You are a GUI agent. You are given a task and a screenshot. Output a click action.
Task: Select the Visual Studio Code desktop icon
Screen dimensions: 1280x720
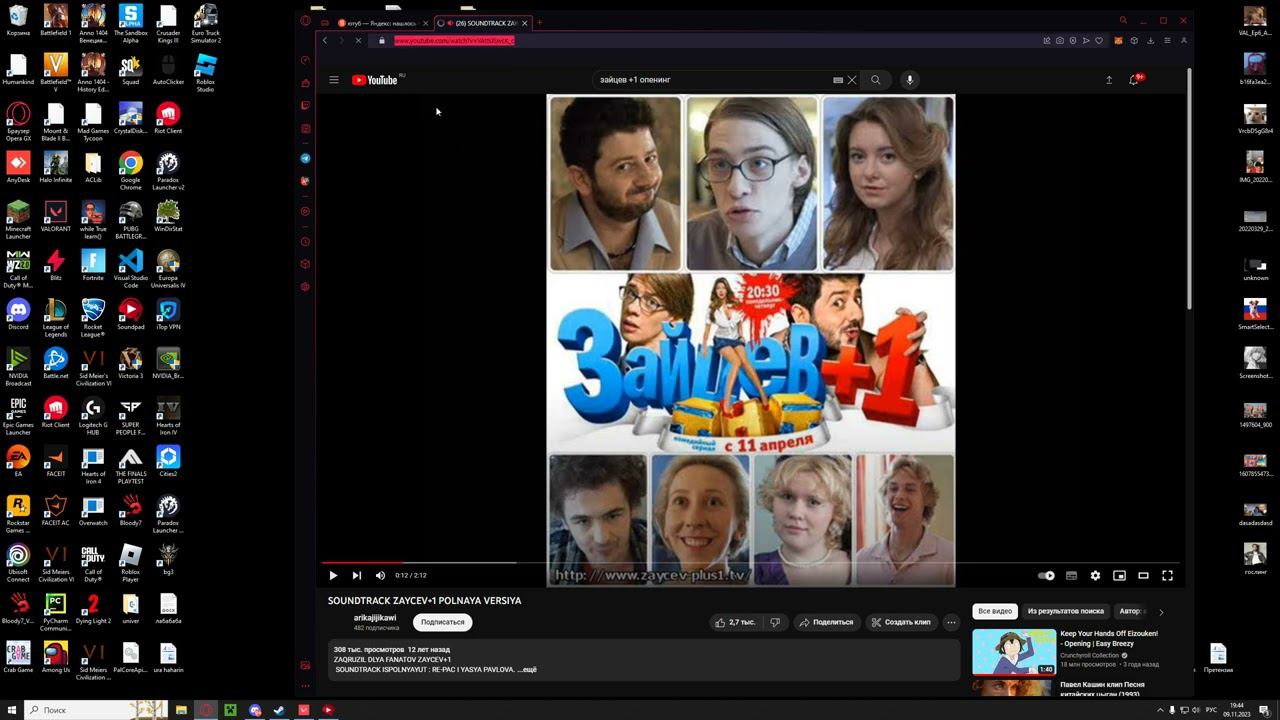click(130, 268)
